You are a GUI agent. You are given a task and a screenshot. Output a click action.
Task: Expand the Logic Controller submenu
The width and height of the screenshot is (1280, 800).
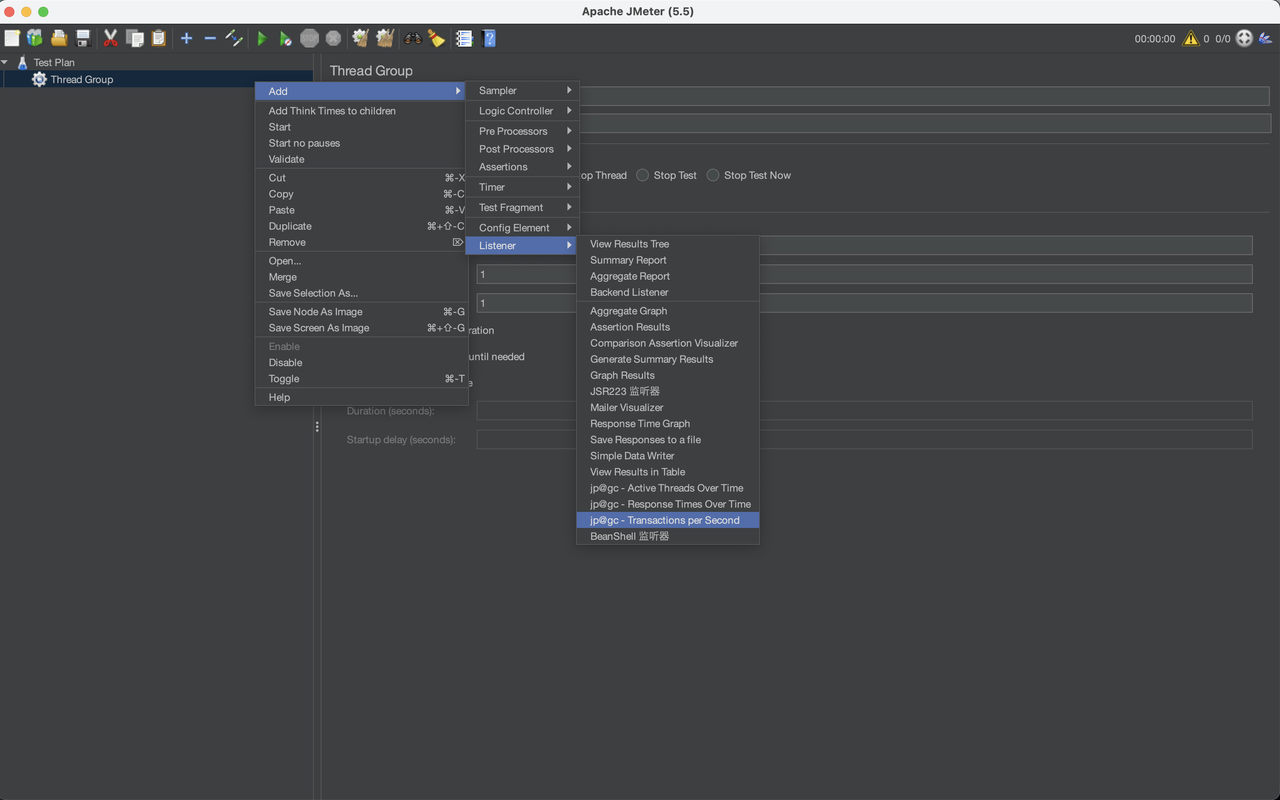pyautogui.click(x=522, y=111)
